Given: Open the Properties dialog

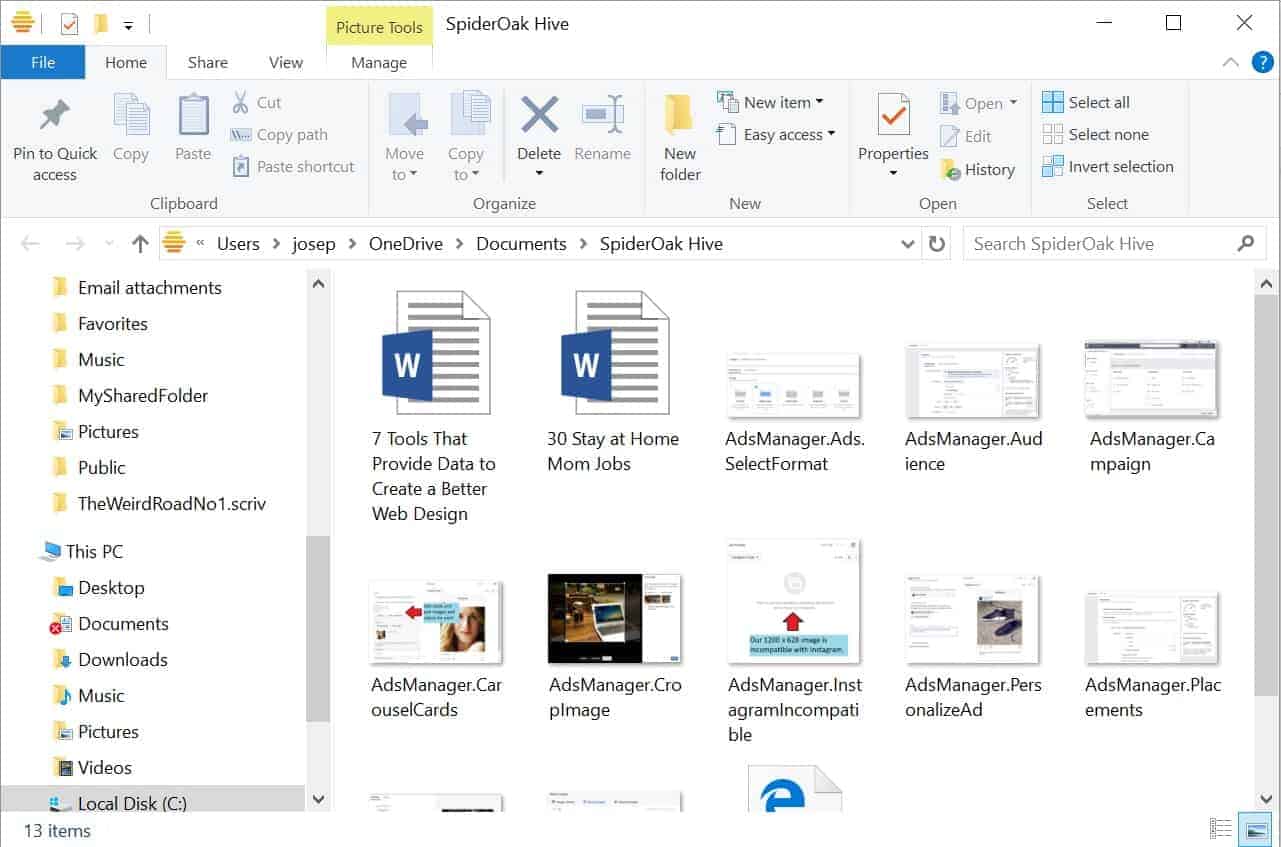Looking at the screenshot, I should [893, 127].
